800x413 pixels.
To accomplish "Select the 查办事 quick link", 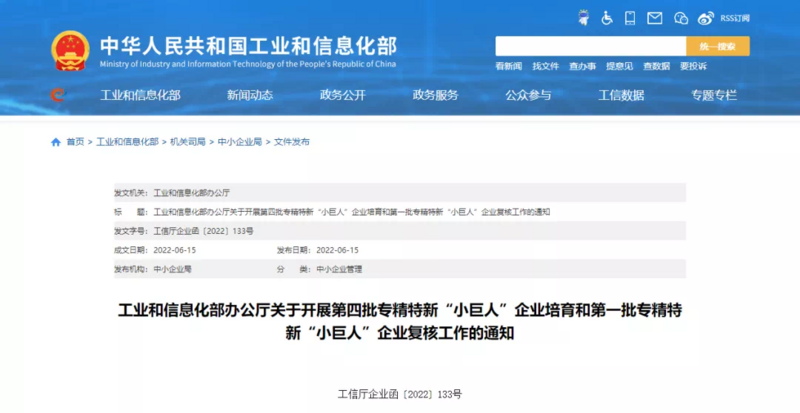I will click(583, 66).
